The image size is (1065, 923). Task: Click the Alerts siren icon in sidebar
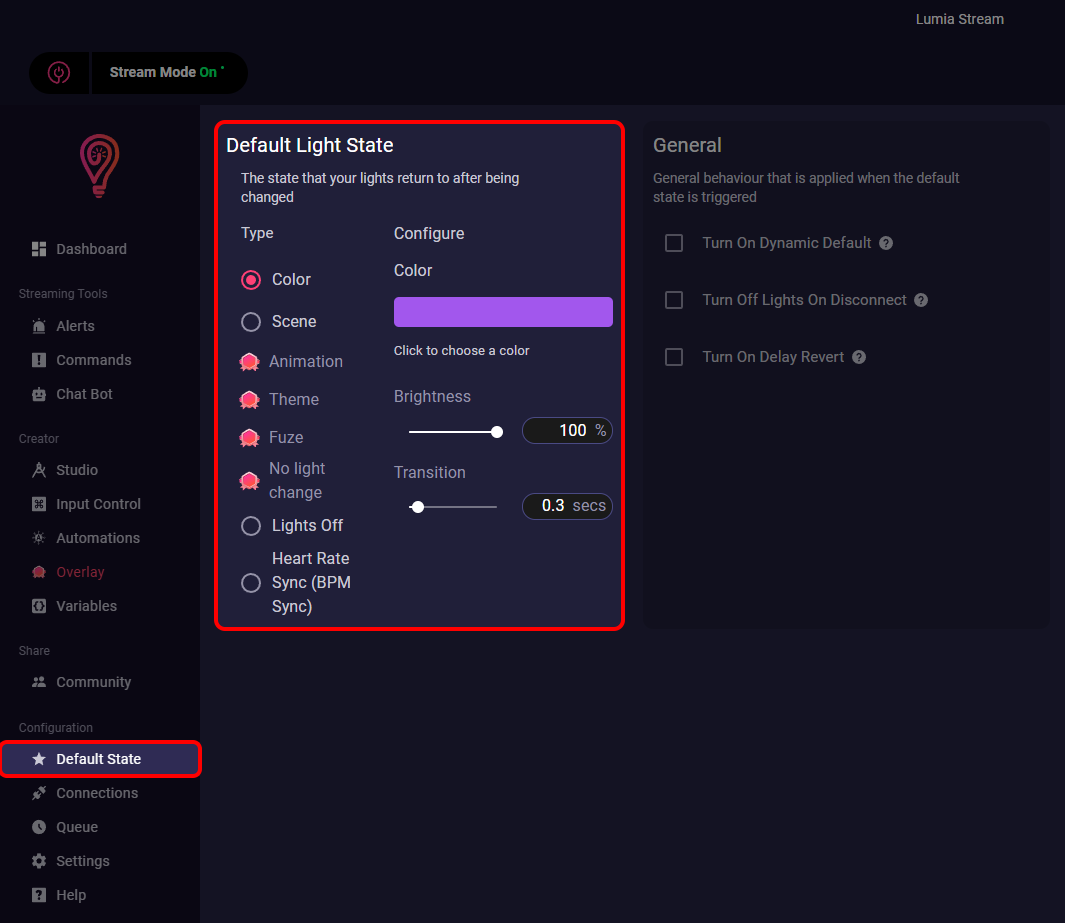(39, 326)
